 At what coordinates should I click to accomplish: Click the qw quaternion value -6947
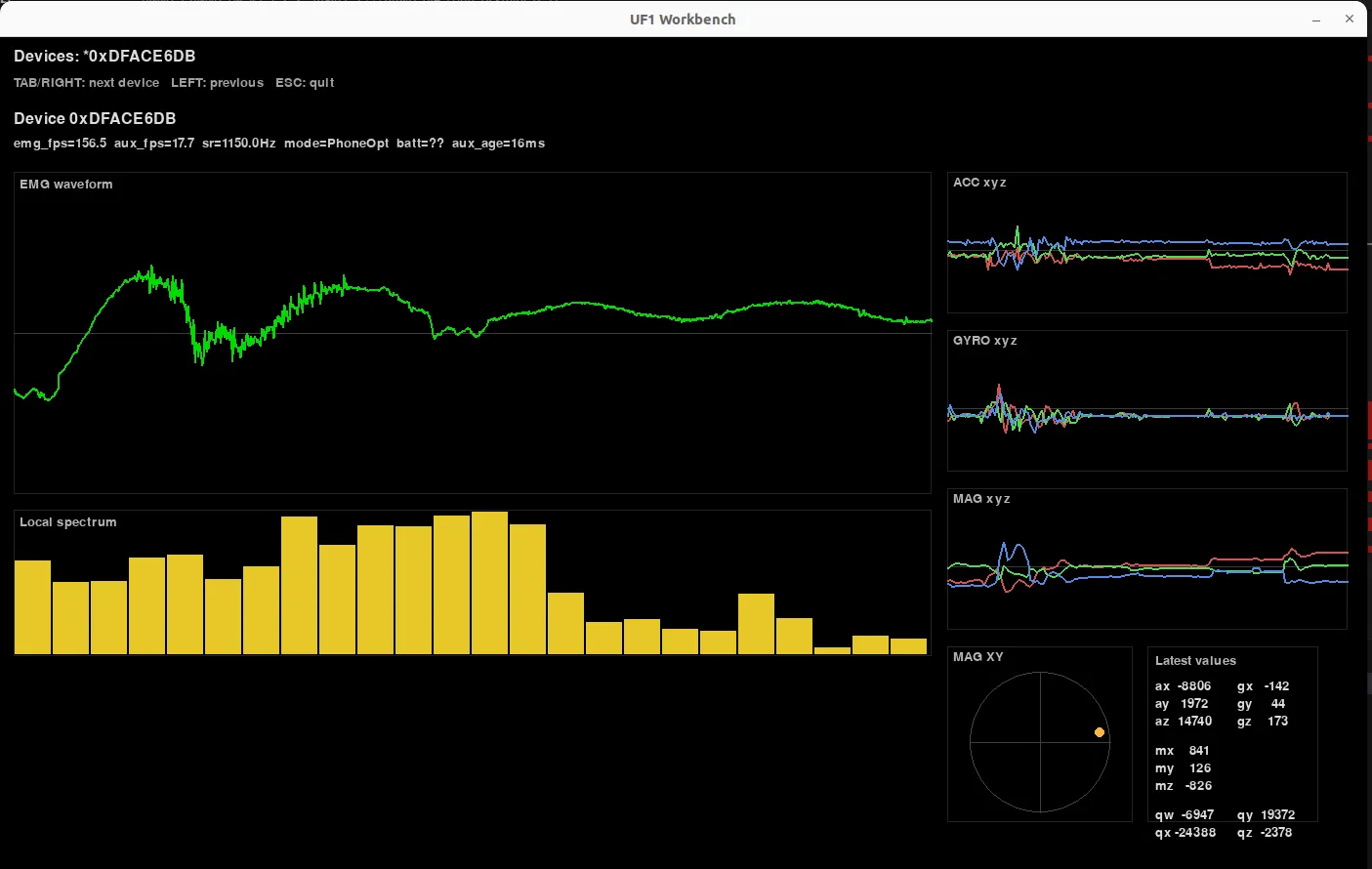click(x=1185, y=813)
